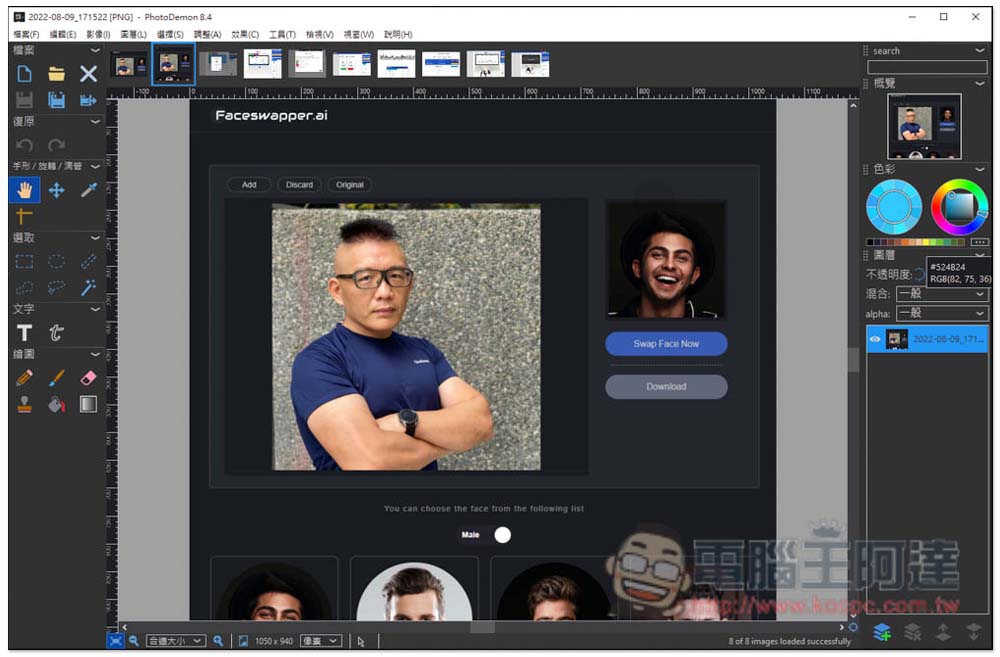Click the blue color variants wheel

[894, 207]
